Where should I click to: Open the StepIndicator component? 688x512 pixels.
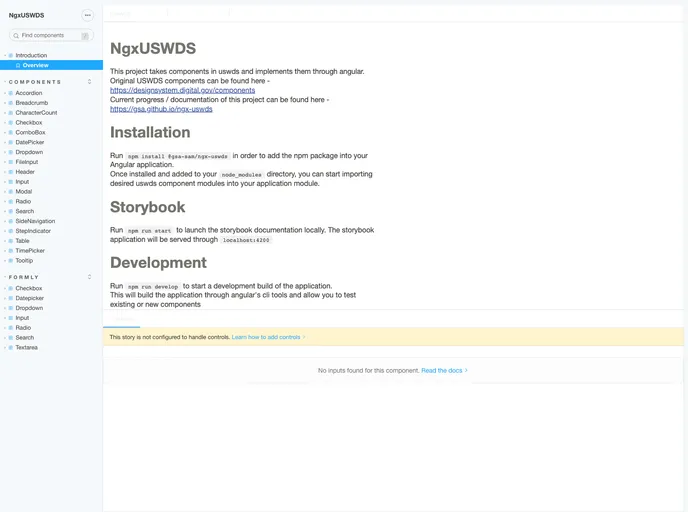click(x=33, y=231)
